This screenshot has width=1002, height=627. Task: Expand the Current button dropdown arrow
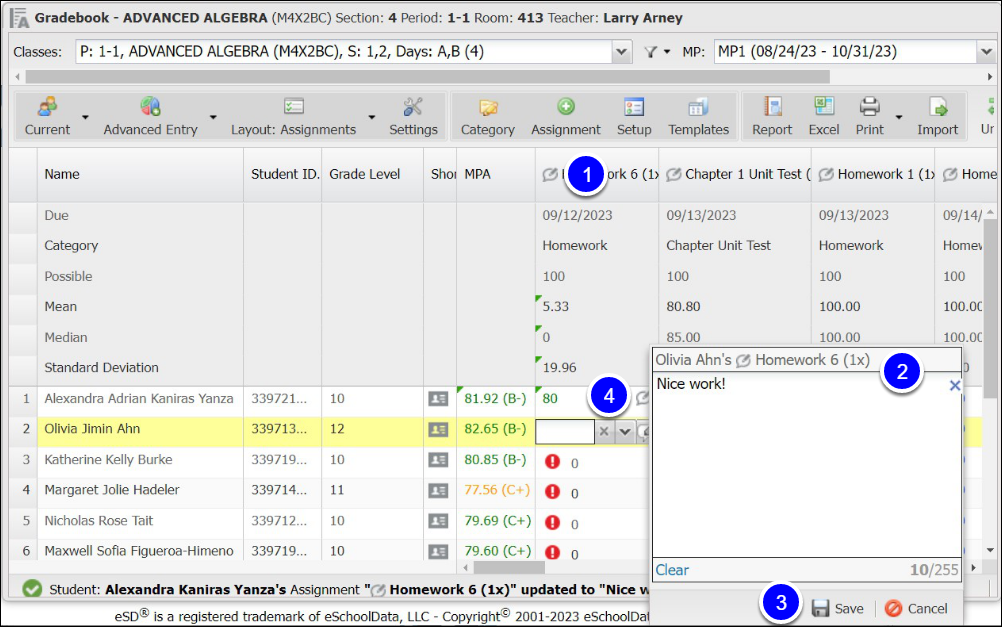[x=85, y=117]
